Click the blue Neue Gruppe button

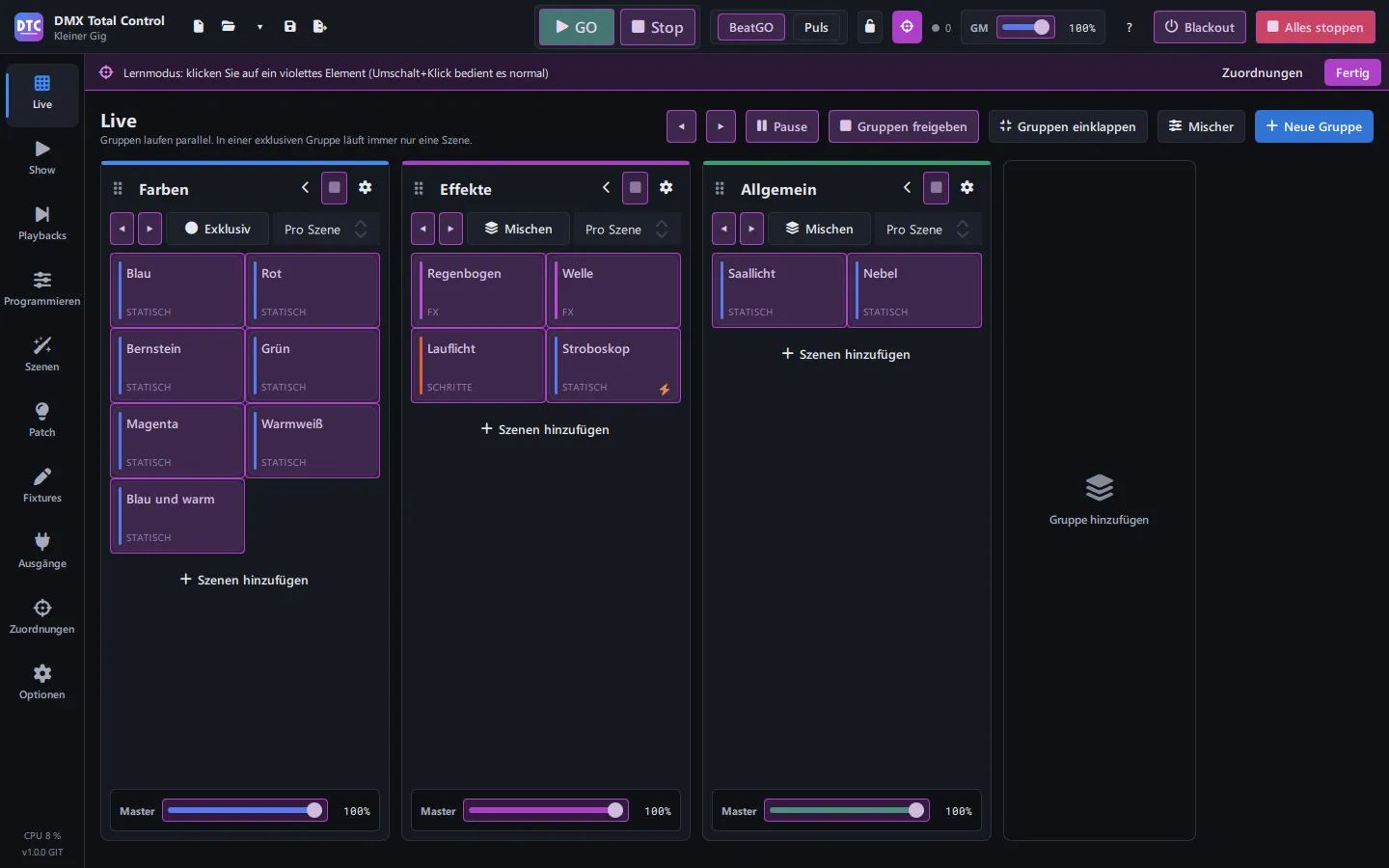coord(1314,126)
